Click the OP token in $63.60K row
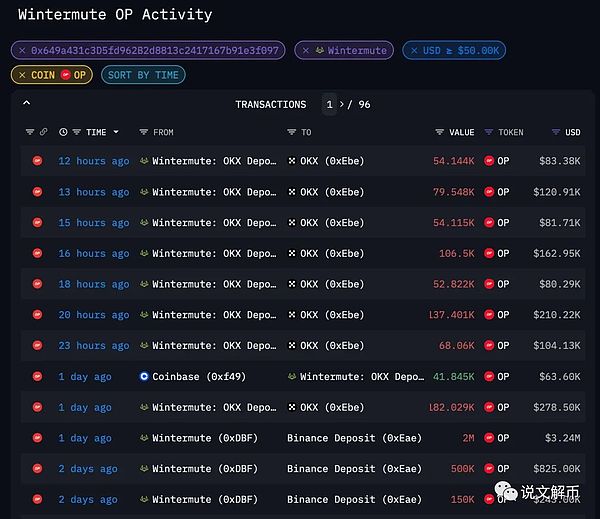600x519 pixels. pyautogui.click(x=496, y=377)
